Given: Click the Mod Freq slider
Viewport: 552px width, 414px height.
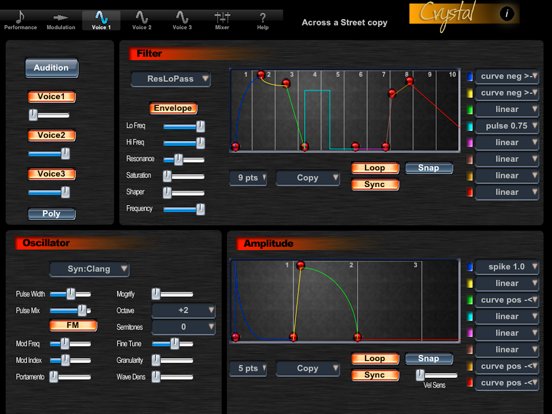Looking at the screenshot, I should (x=70, y=344).
